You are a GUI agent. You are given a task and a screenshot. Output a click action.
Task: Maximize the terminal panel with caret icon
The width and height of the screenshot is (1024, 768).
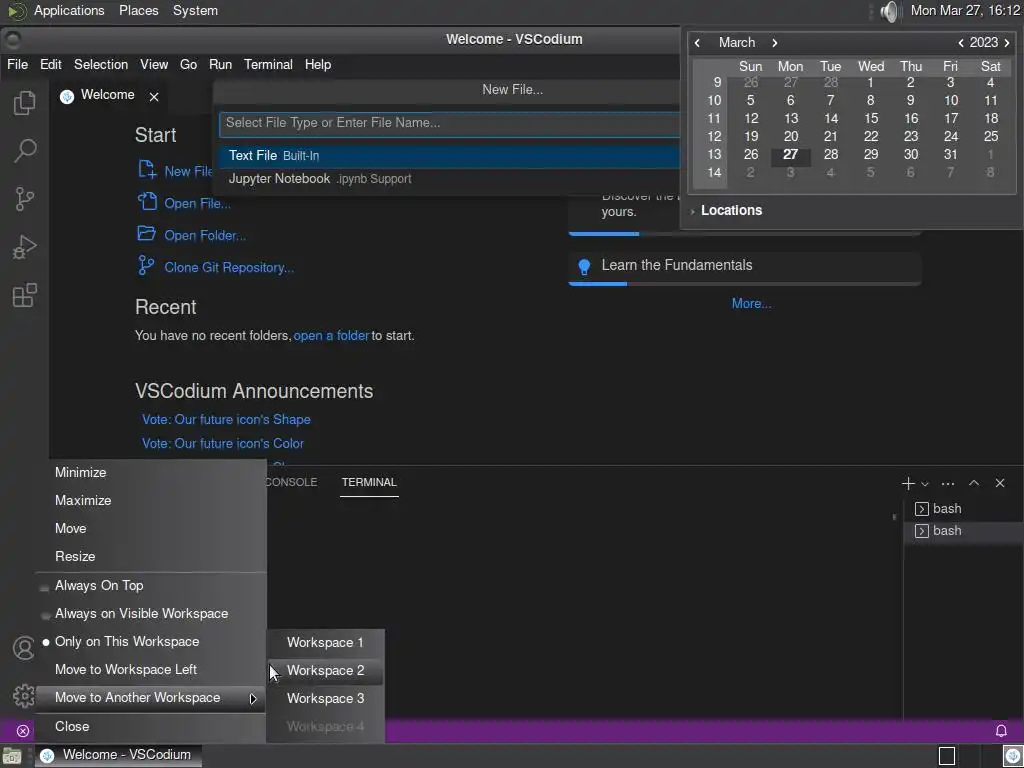pyautogui.click(x=974, y=483)
